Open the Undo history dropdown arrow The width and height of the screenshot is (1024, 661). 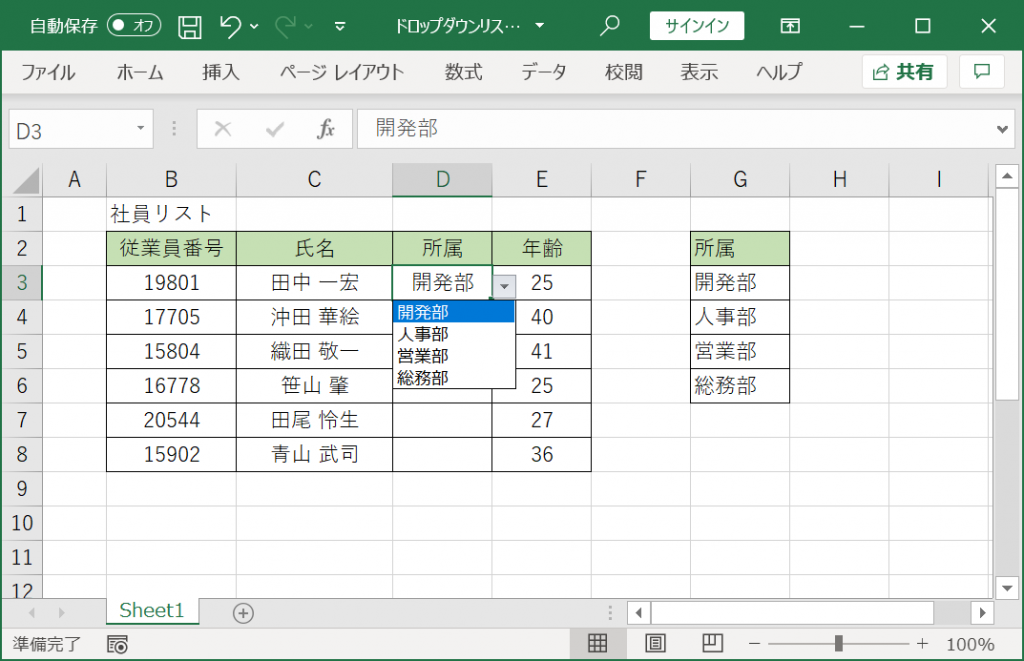point(254,27)
